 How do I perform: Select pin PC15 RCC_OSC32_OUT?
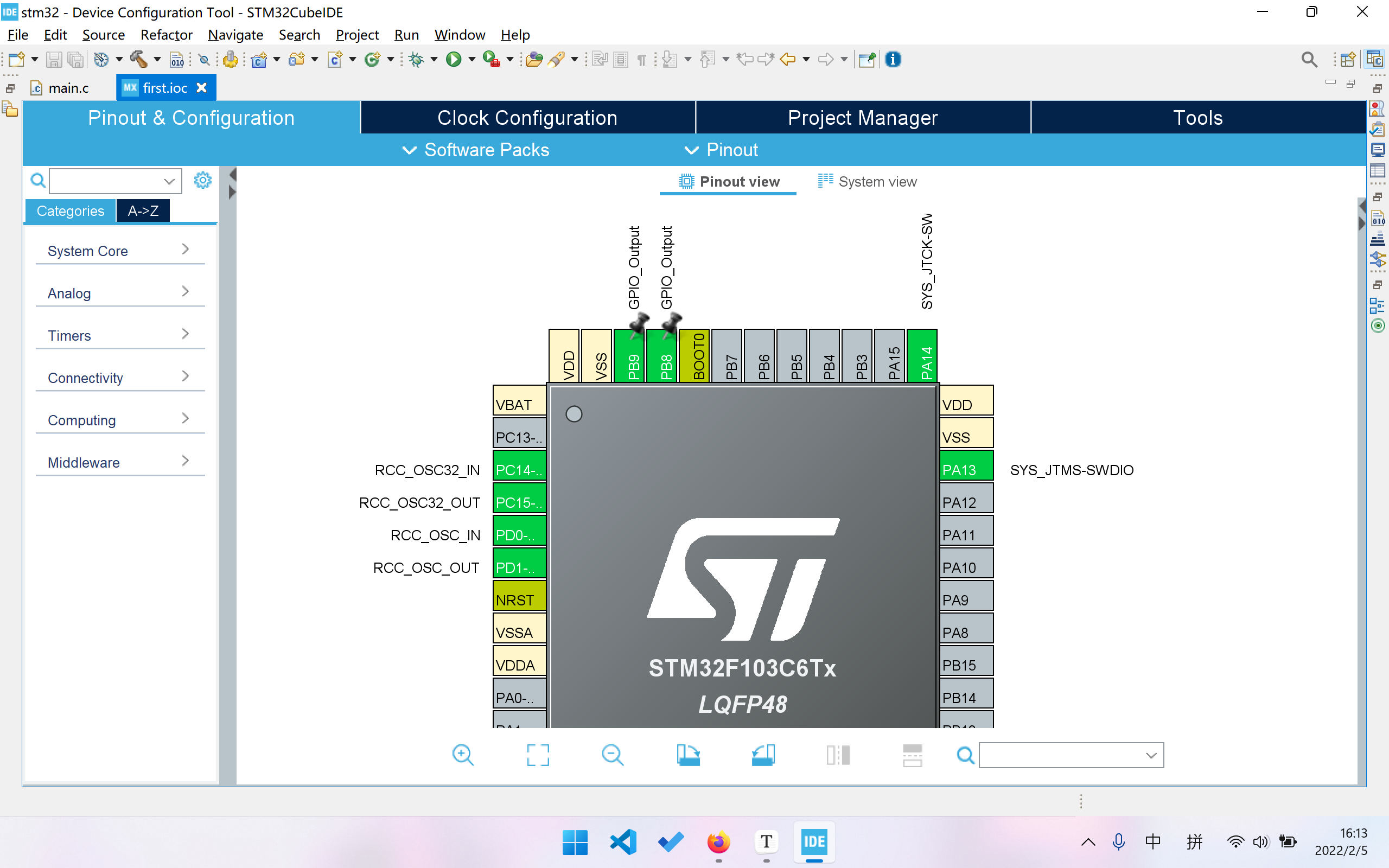point(519,499)
